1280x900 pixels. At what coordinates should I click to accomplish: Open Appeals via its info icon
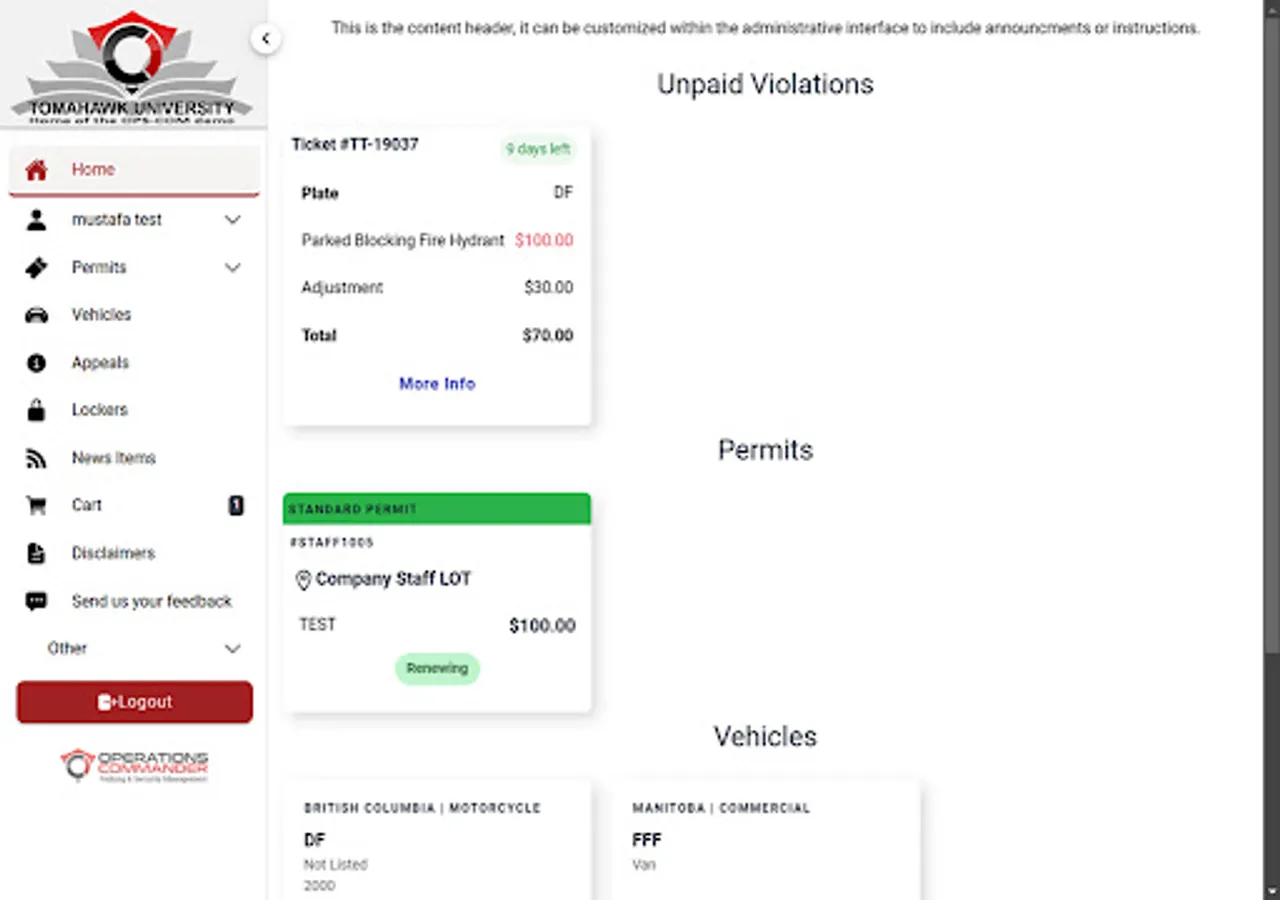[x=36, y=362]
